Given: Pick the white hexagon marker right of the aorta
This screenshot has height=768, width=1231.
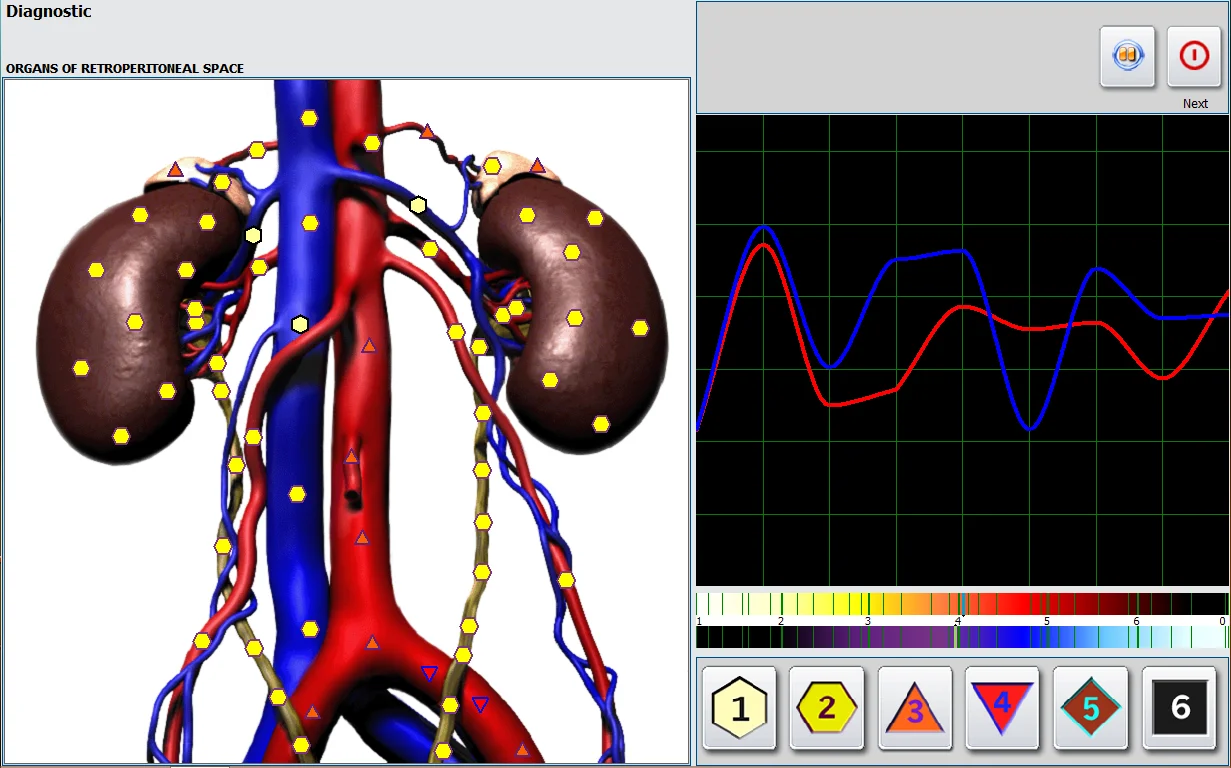Looking at the screenshot, I should coord(418,205).
